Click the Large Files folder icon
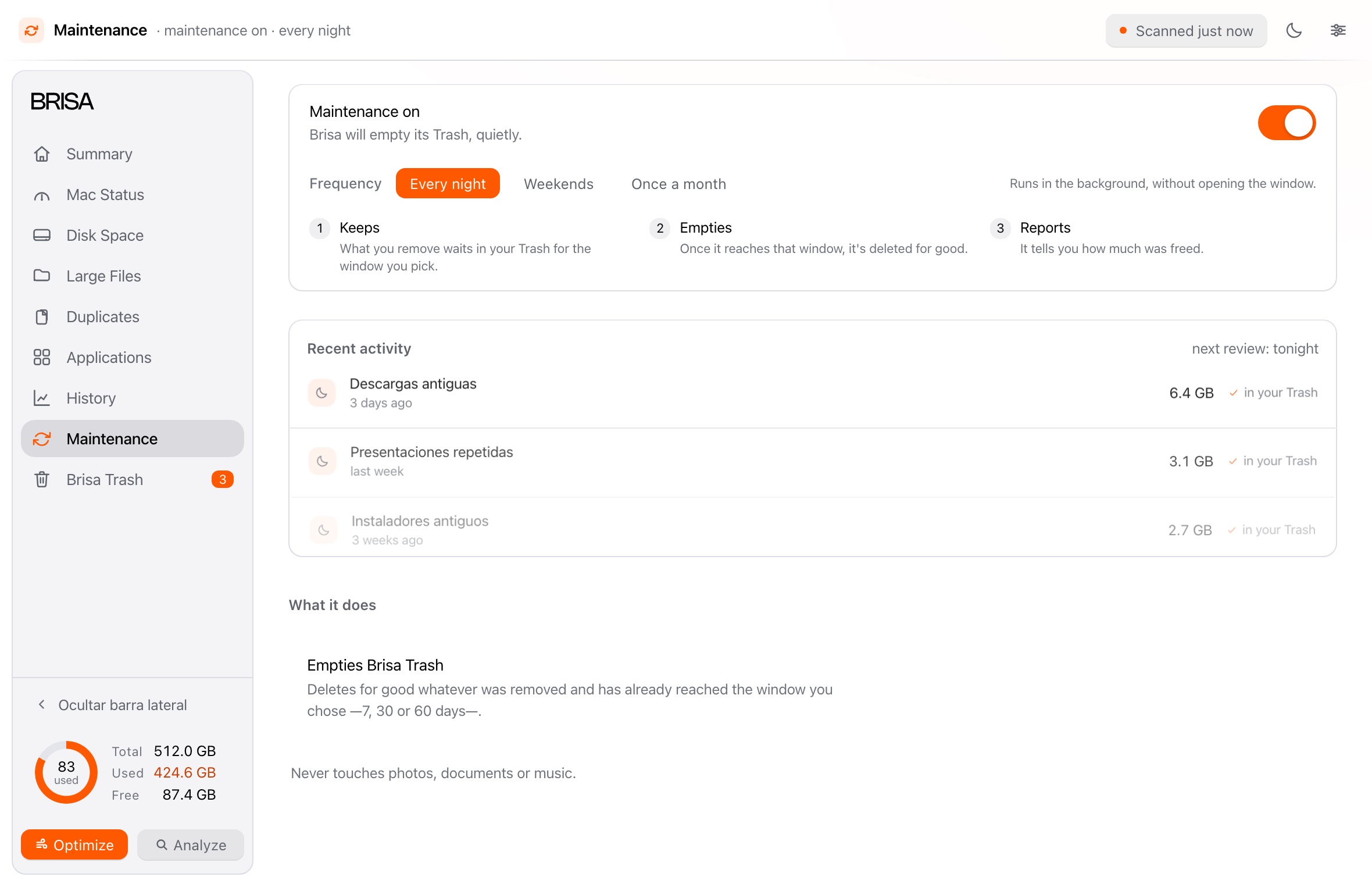This screenshot has height=884, width=1372. click(x=42, y=276)
